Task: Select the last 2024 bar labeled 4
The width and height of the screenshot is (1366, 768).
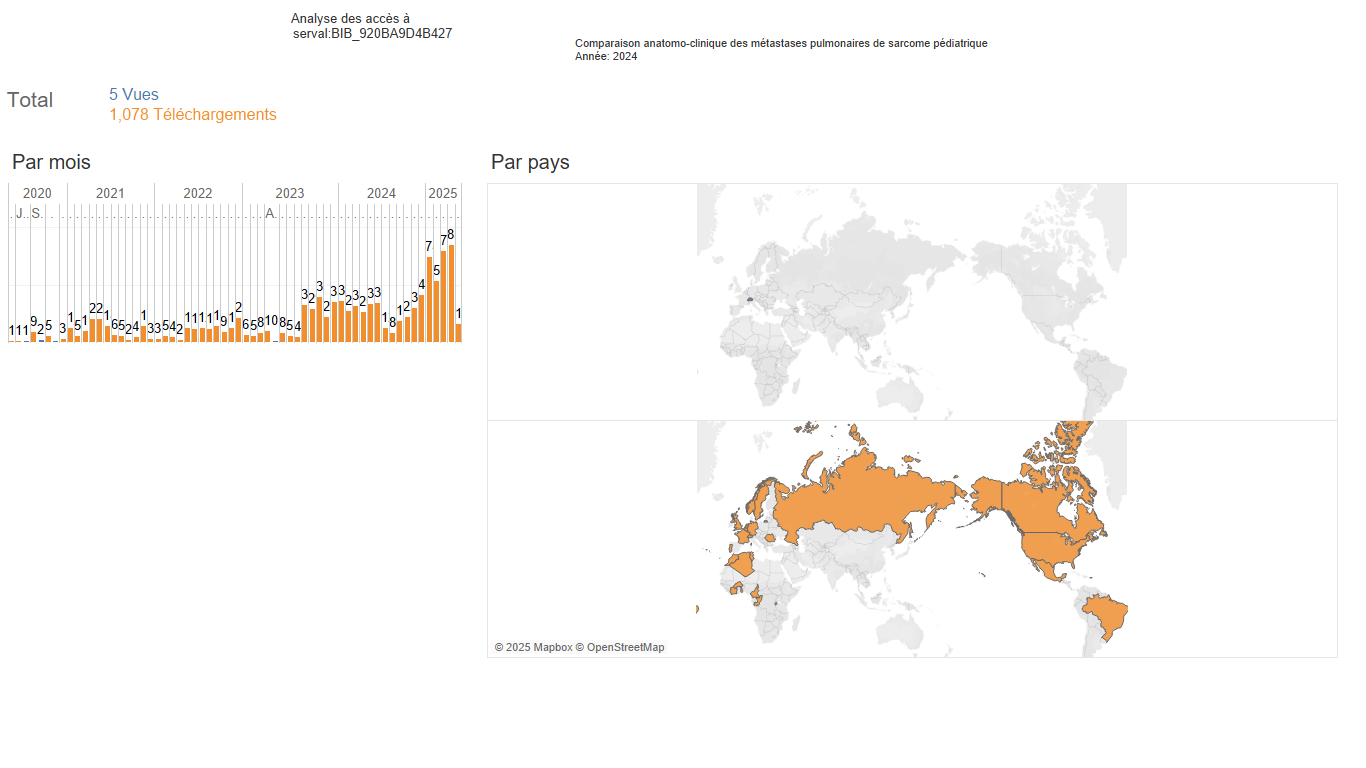Action: 422,318
